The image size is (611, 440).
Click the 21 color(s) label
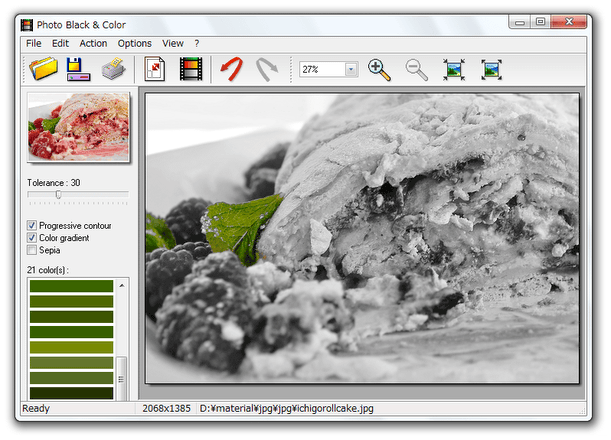coord(48,270)
